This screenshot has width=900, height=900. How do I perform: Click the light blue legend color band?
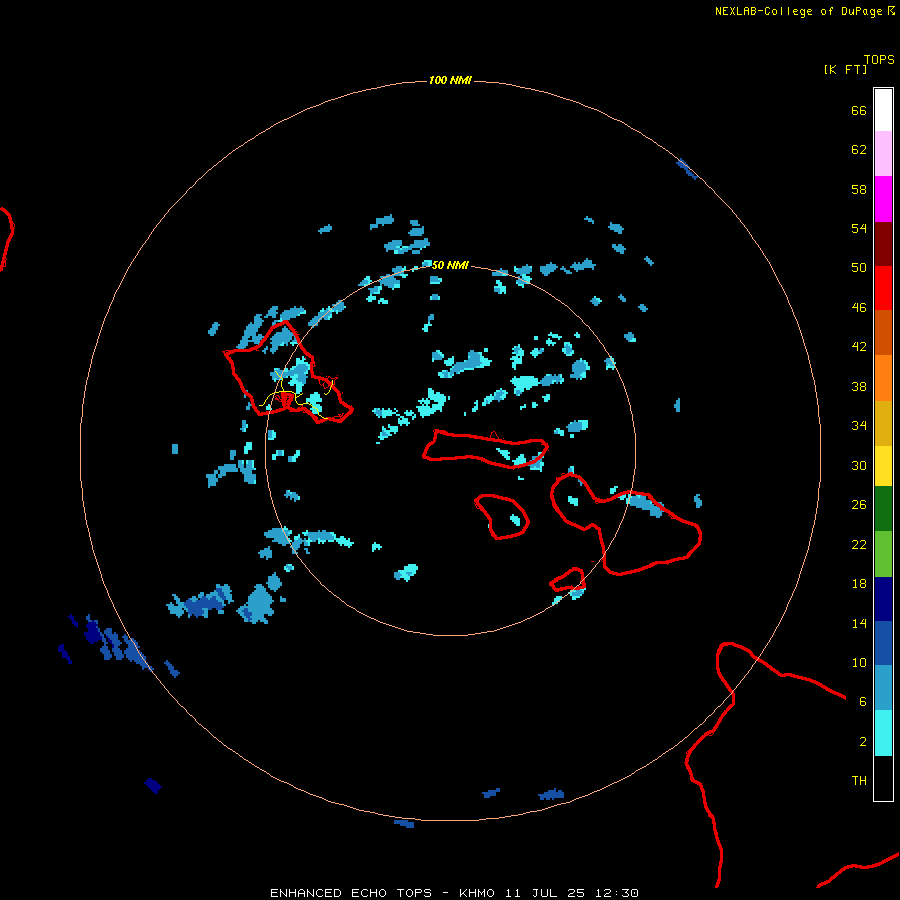(883, 688)
